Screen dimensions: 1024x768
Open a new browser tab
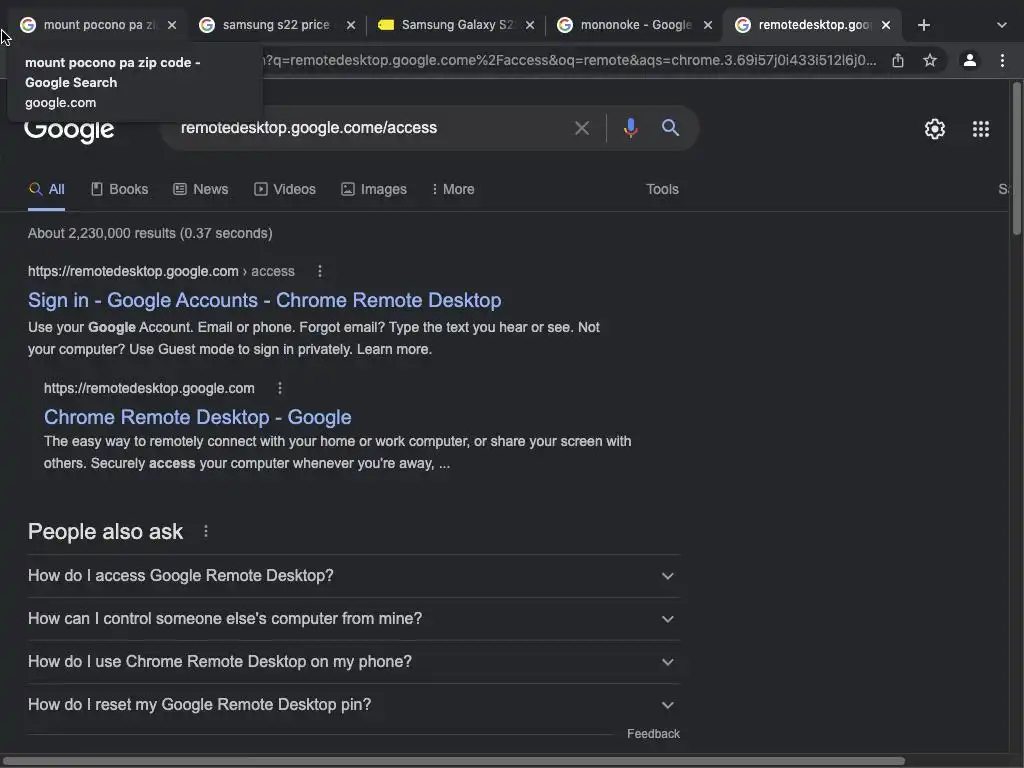923,25
